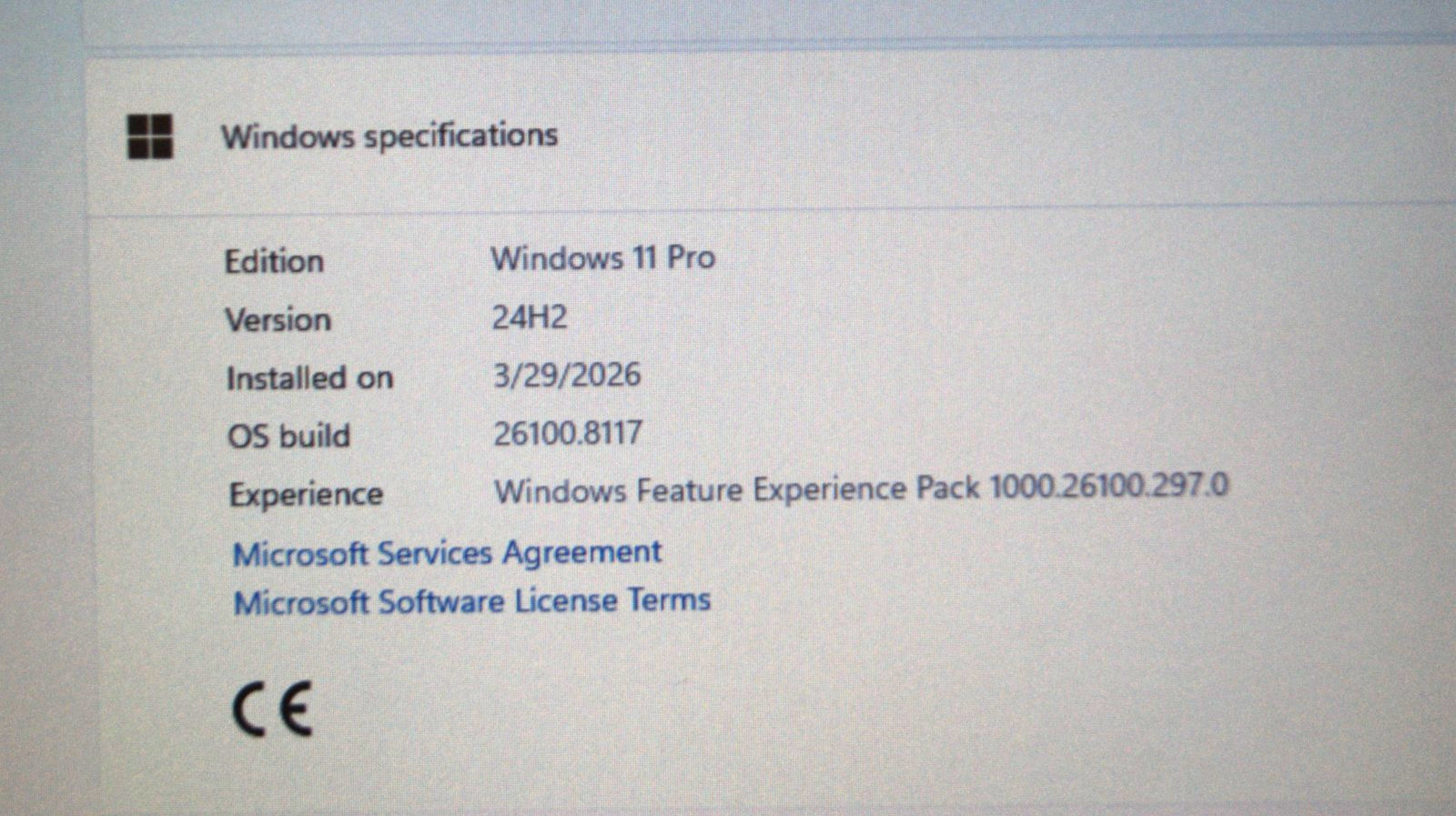Click the Windows specifications section header

click(x=389, y=136)
